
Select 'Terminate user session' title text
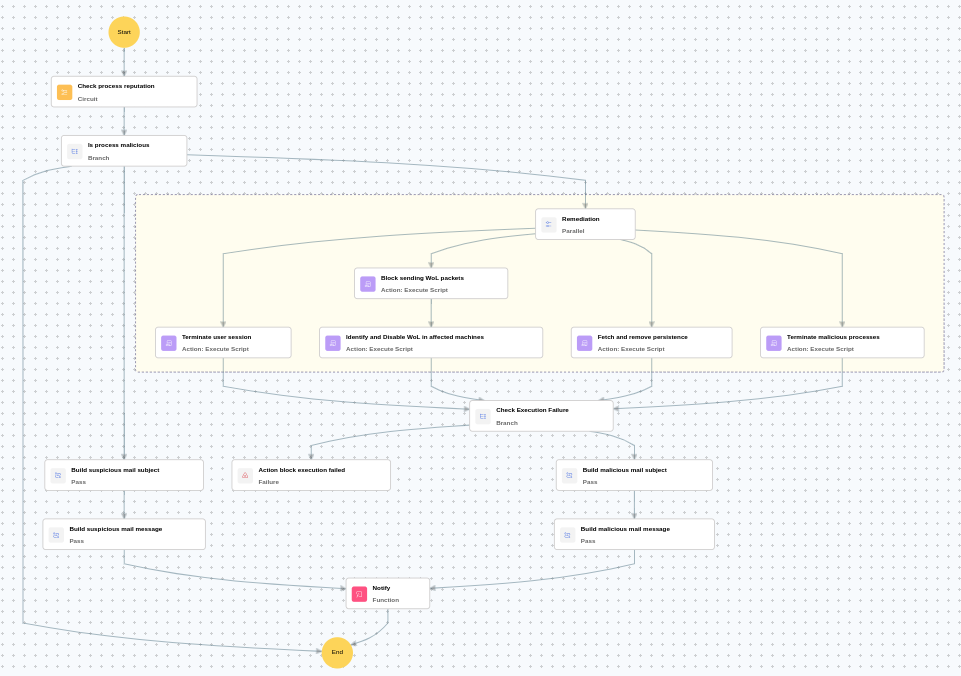coord(216,337)
